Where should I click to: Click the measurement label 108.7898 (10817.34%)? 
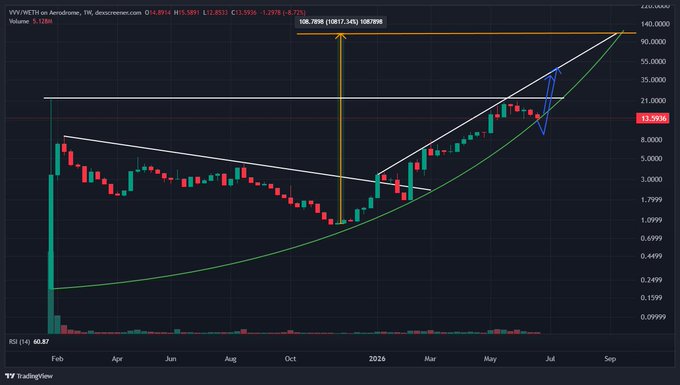340,21
